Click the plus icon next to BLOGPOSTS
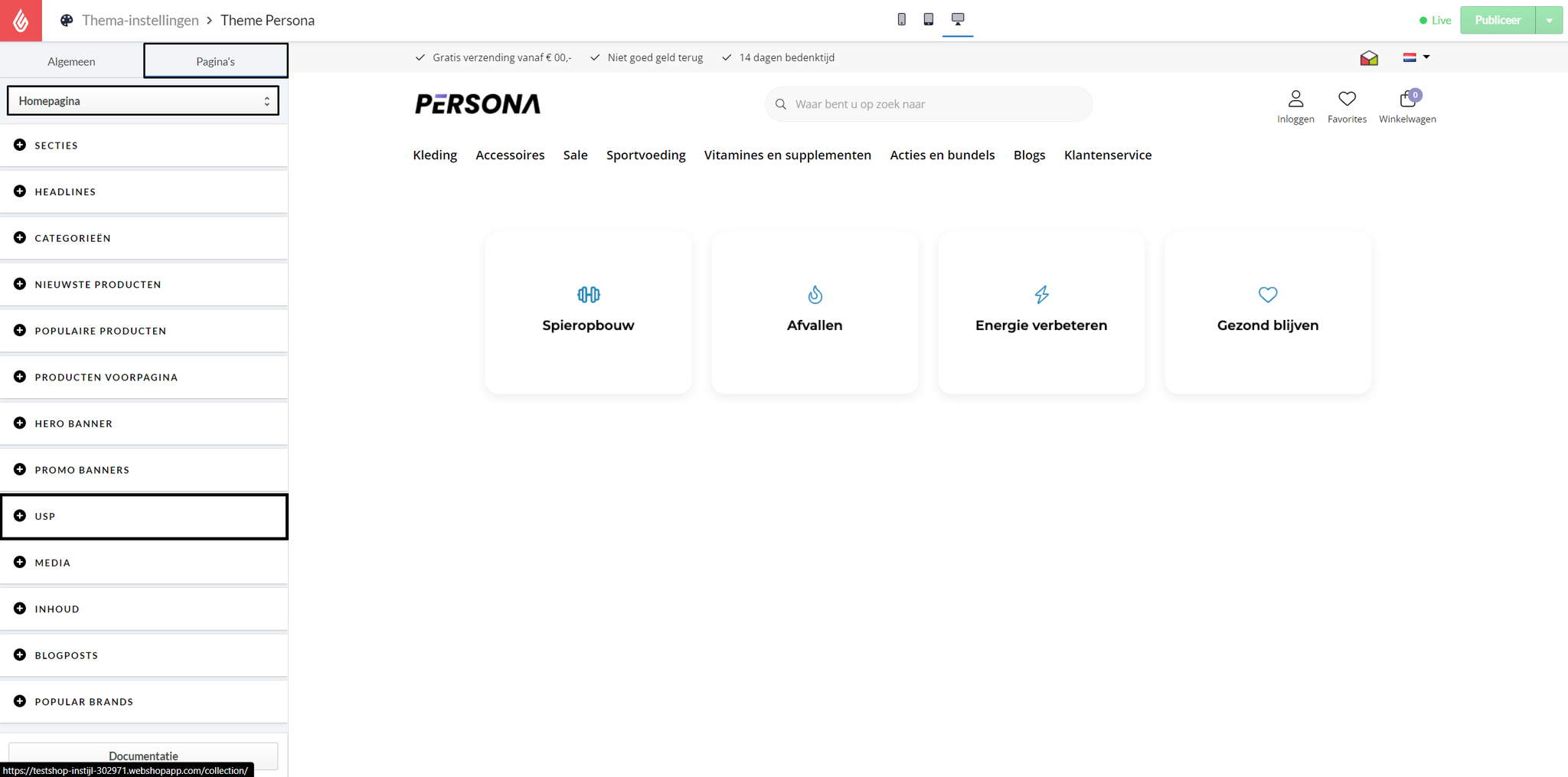The width and height of the screenshot is (1568, 777). (x=20, y=655)
